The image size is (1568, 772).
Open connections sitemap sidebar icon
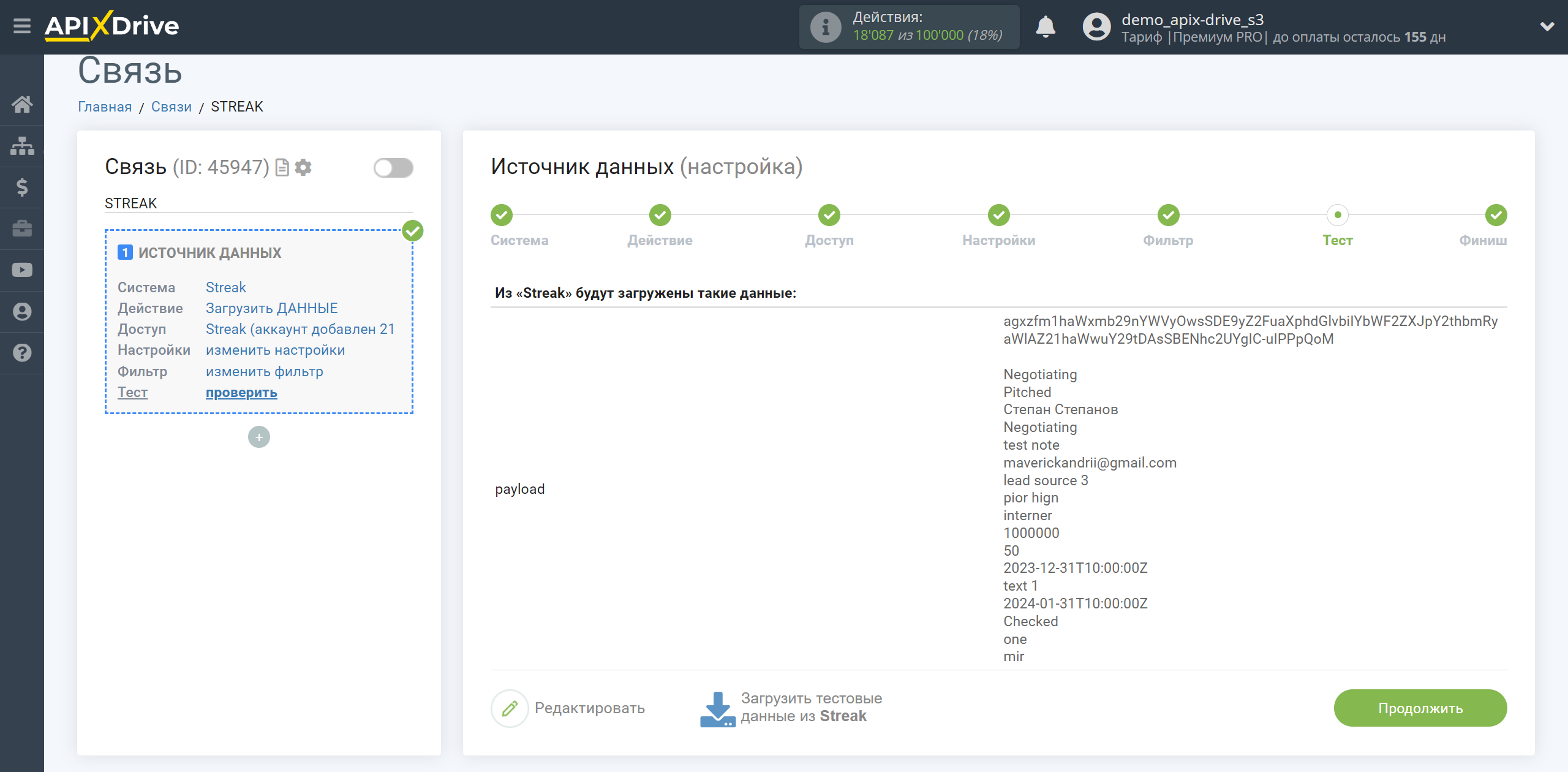[22, 146]
